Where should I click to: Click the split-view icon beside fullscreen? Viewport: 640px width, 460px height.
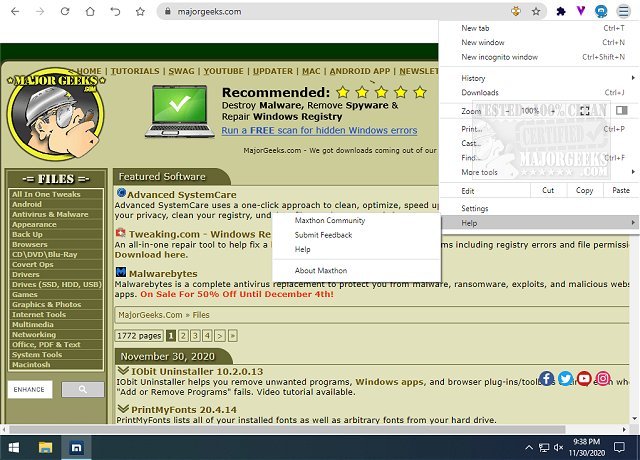point(622,110)
